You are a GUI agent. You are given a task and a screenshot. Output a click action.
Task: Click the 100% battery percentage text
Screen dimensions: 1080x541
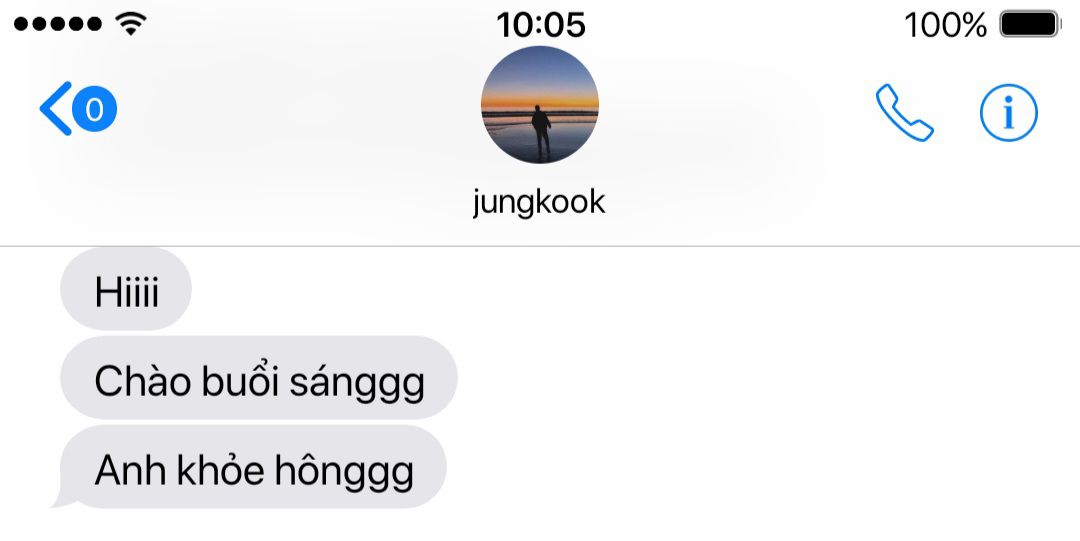(945, 25)
